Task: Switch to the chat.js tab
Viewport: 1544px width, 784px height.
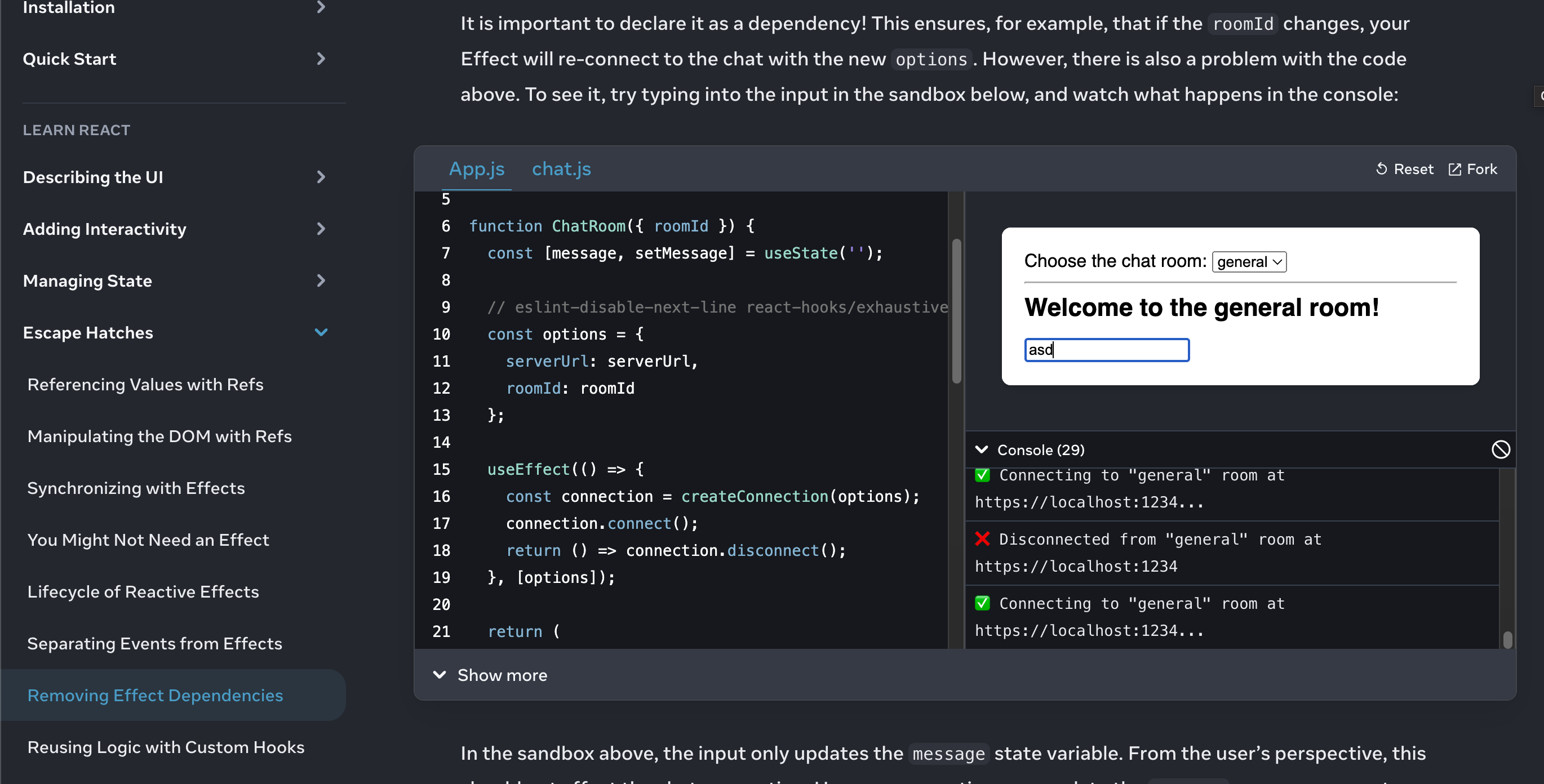Action: click(561, 170)
